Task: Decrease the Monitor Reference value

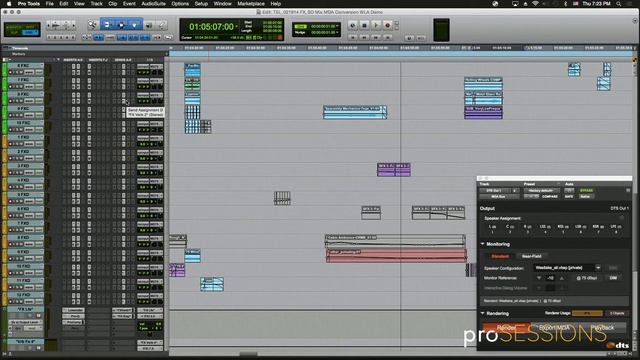Action: pos(539,278)
